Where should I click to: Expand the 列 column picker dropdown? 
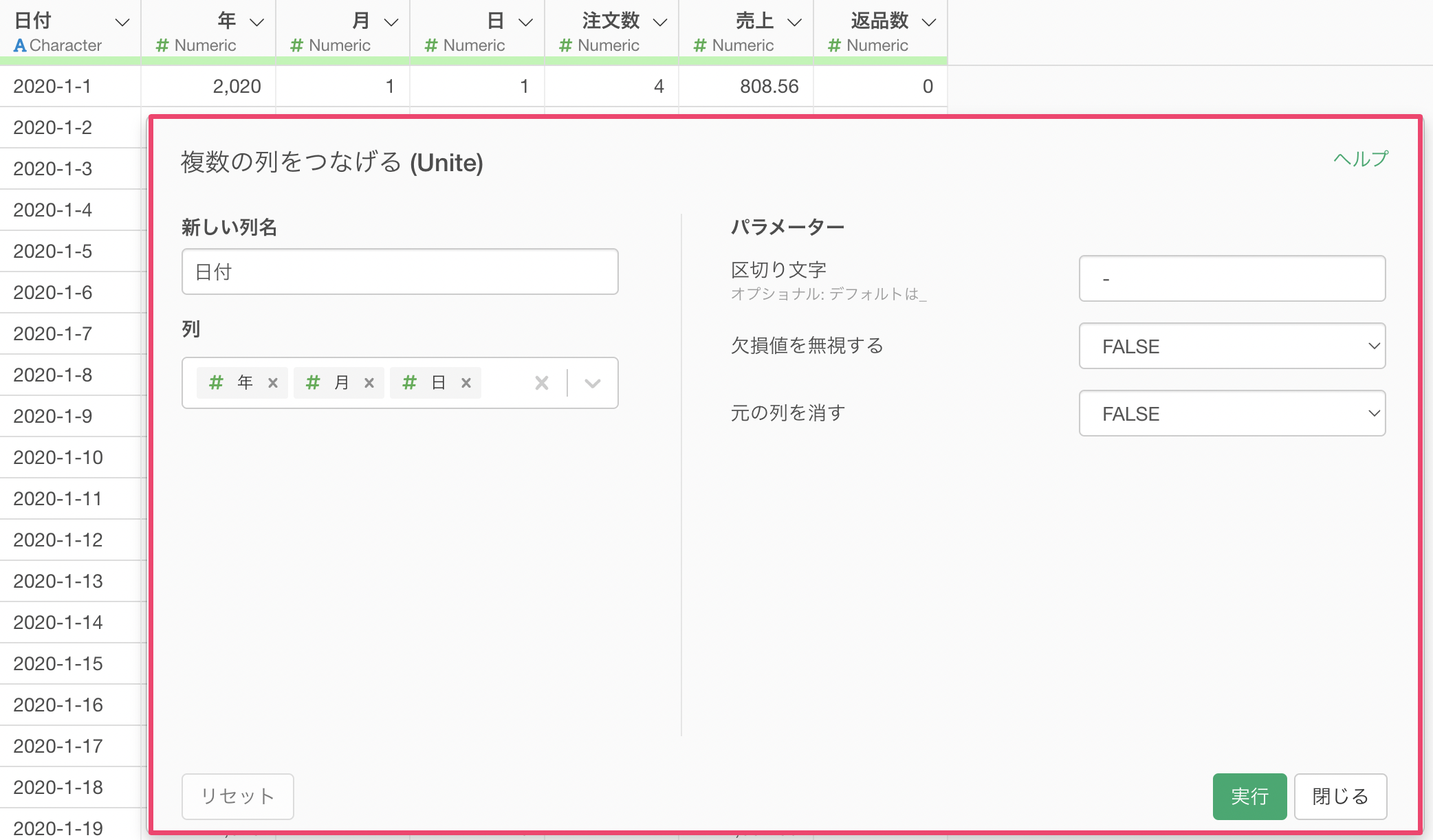coord(593,383)
